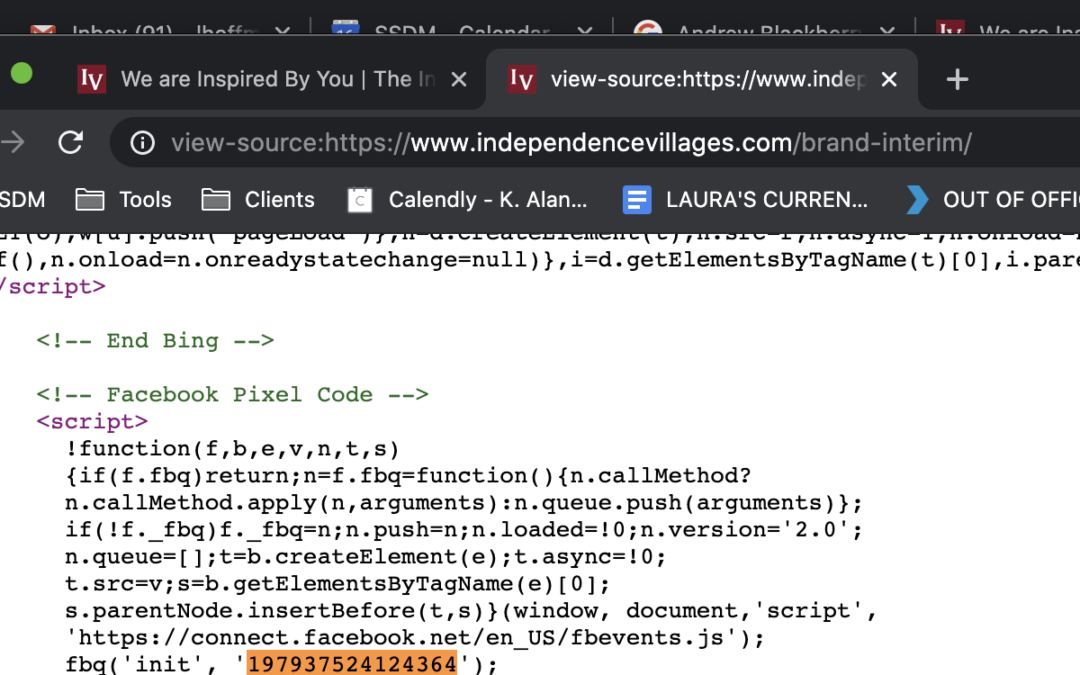Image resolution: width=1080 pixels, height=675 pixels.
Task: Click the "s.parentNode.insertBefore(t,s)" line
Action: point(470,611)
